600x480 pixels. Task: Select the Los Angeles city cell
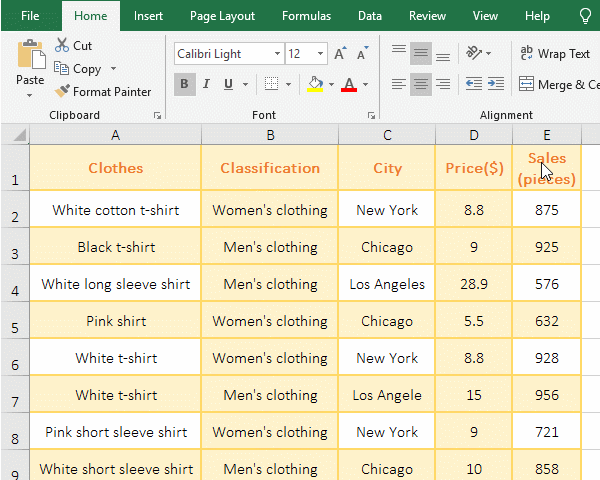pos(387,284)
